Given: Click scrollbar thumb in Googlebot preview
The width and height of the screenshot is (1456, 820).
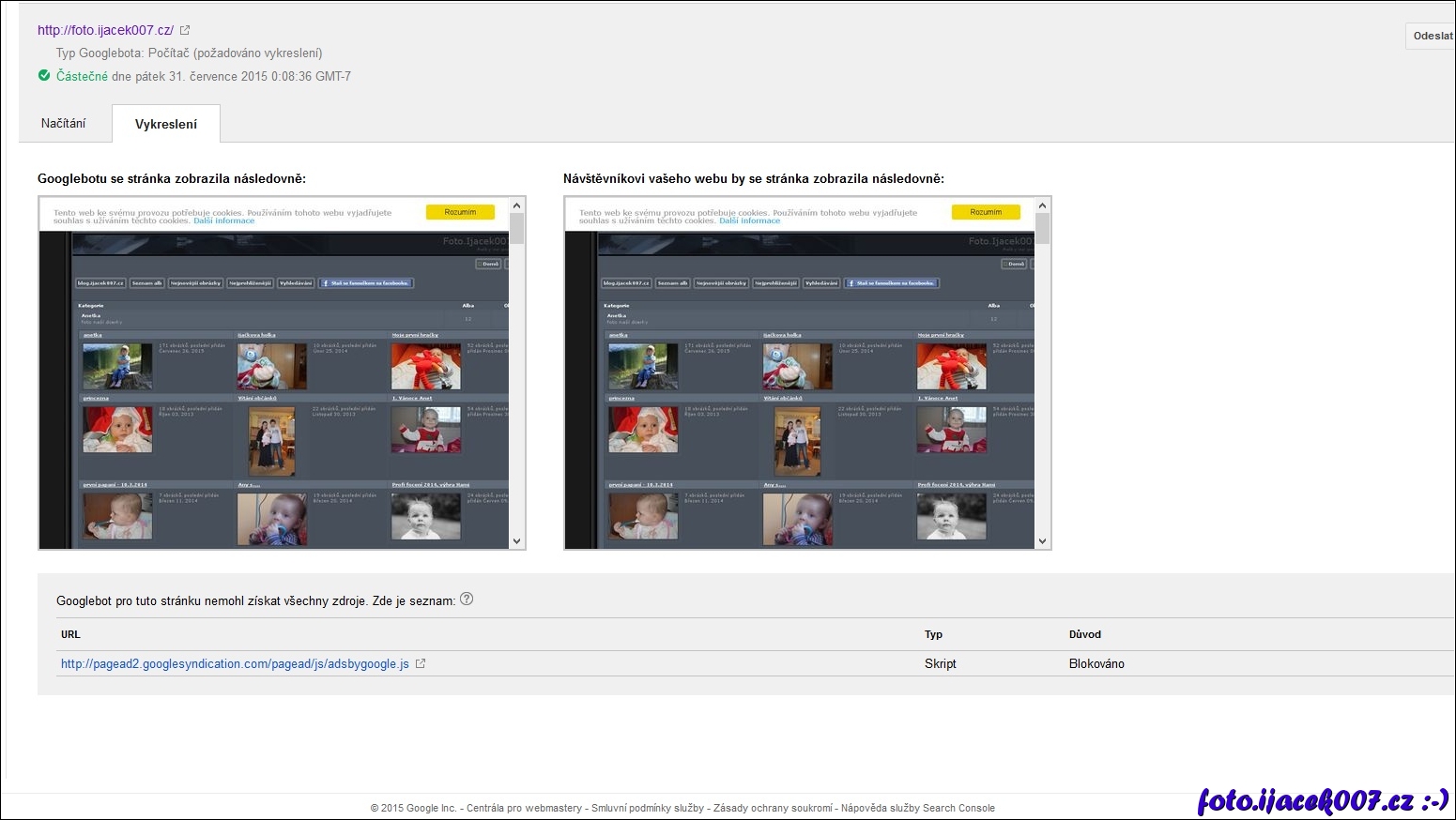Looking at the screenshot, I should coord(516,228).
